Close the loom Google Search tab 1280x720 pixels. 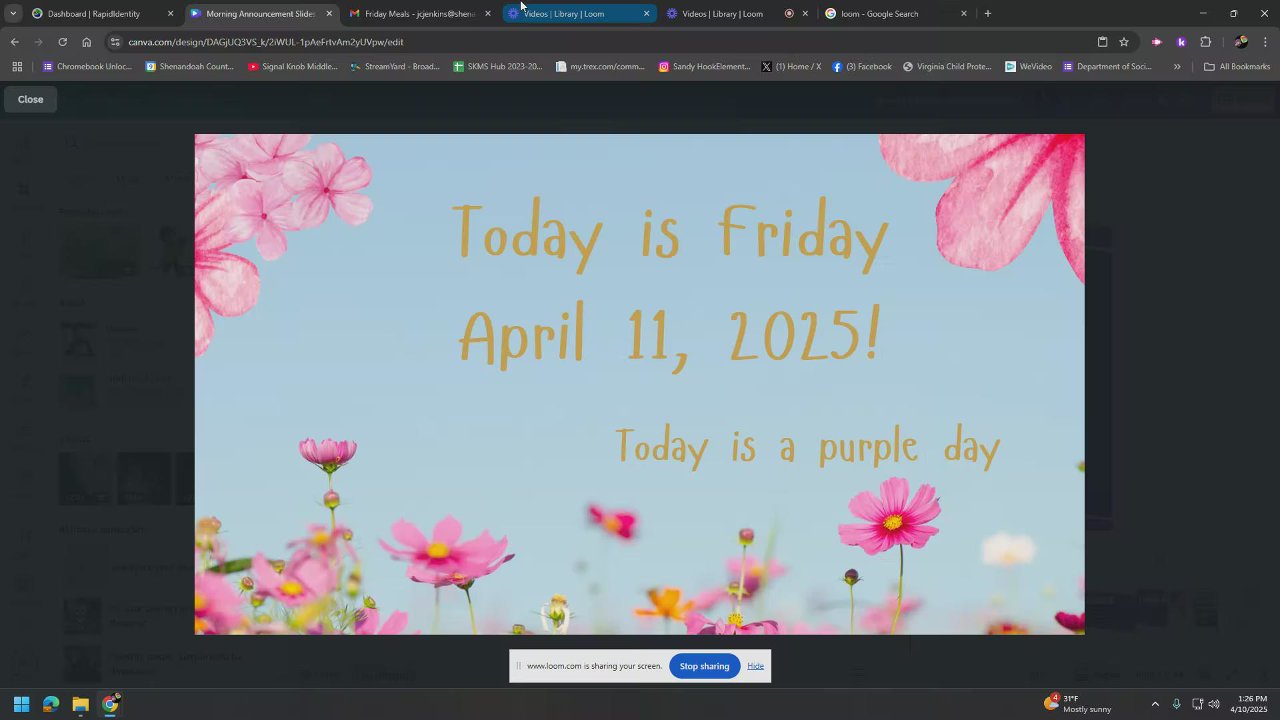pyautogui.click(x=963, y=14)
